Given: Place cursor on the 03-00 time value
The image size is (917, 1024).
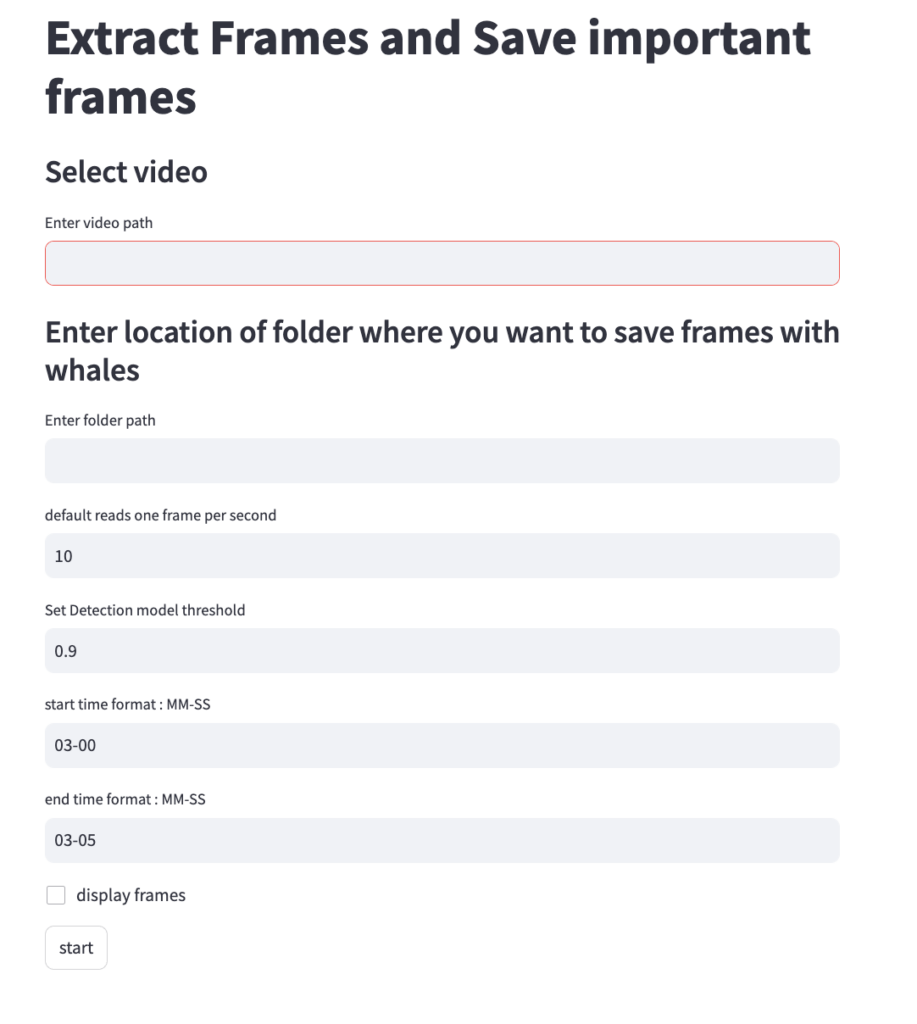Looking at the screenshot, I should coord(75,746).
